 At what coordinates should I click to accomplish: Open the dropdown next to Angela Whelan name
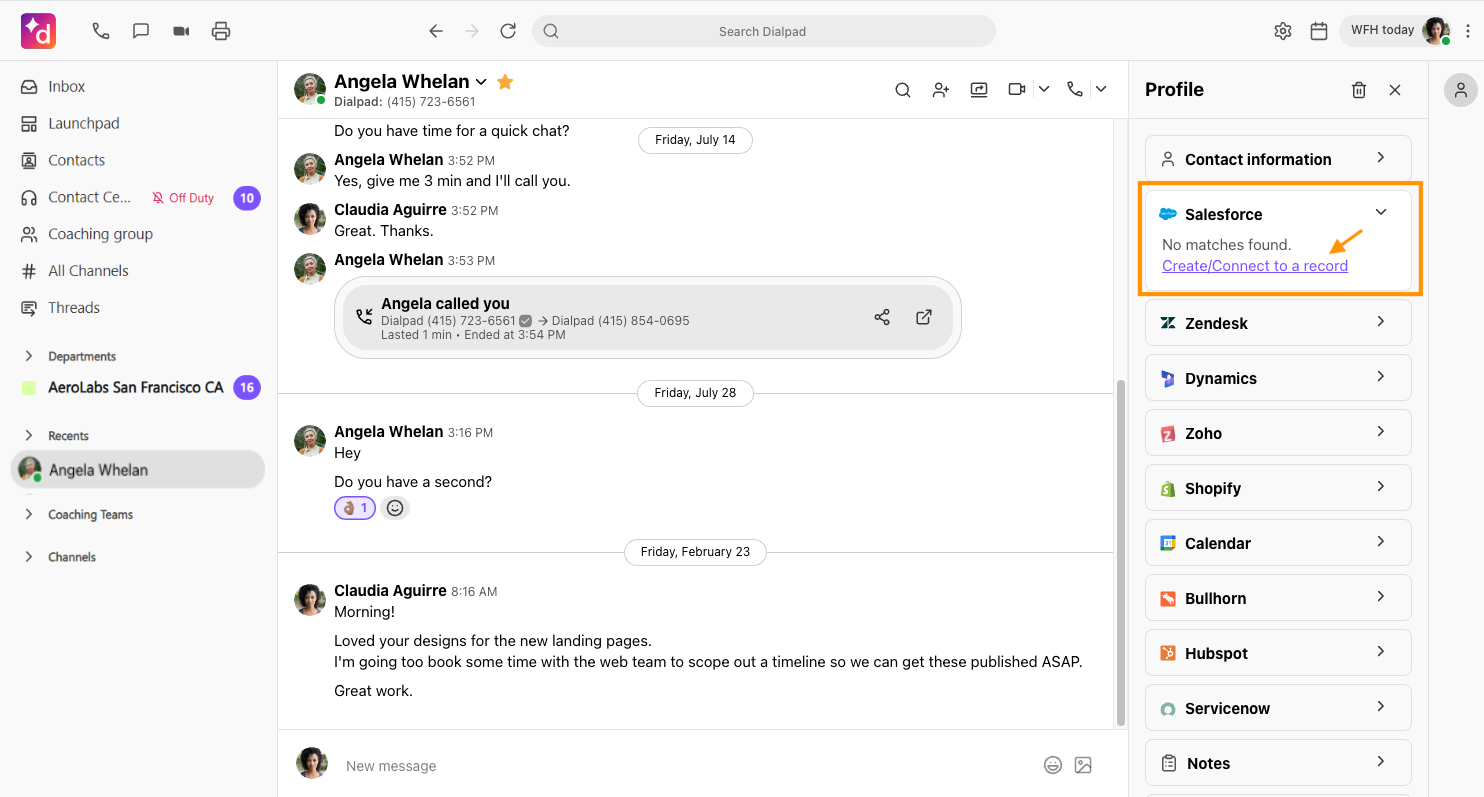click(x=481, y=82)
